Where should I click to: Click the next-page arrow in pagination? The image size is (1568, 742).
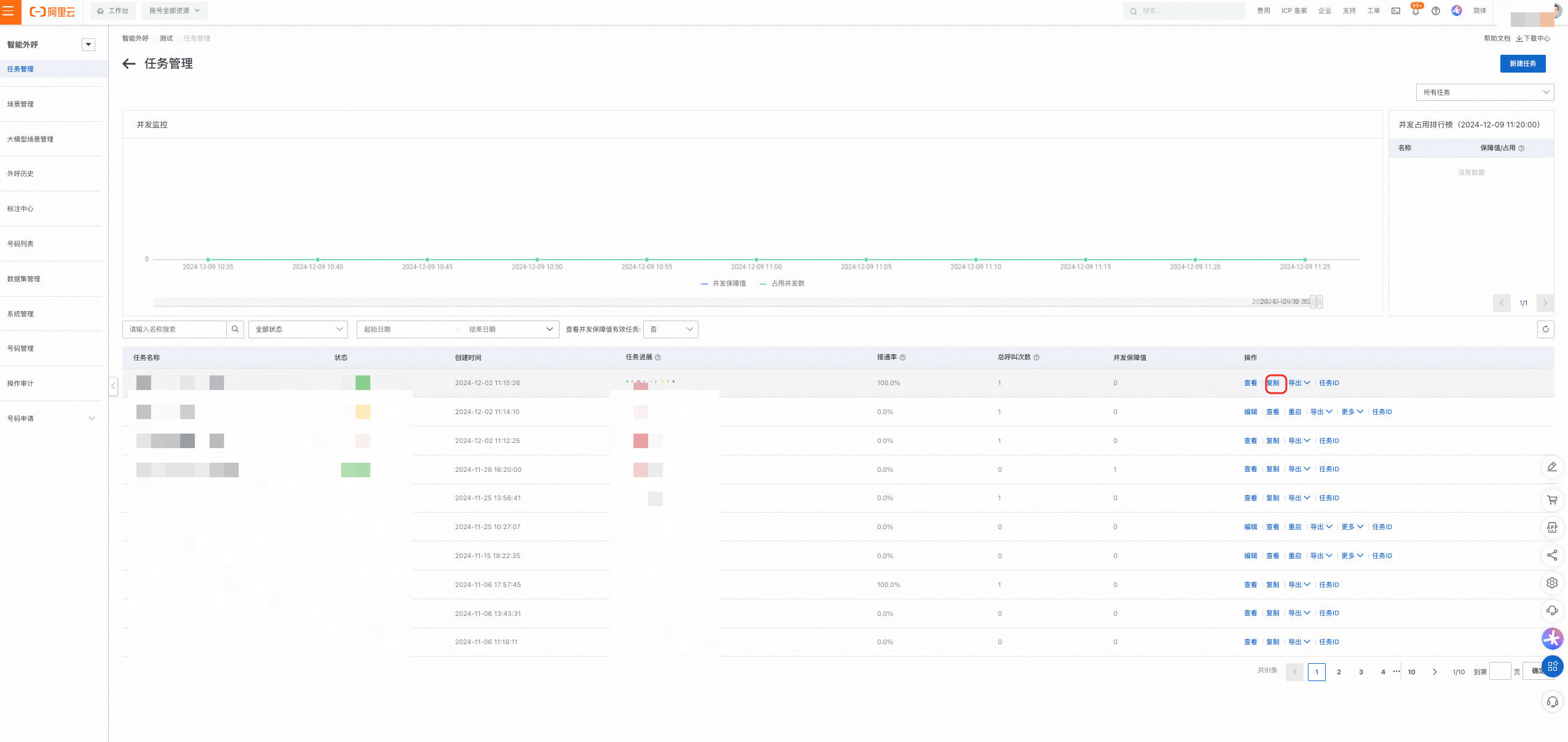(x=1435, y=672)
